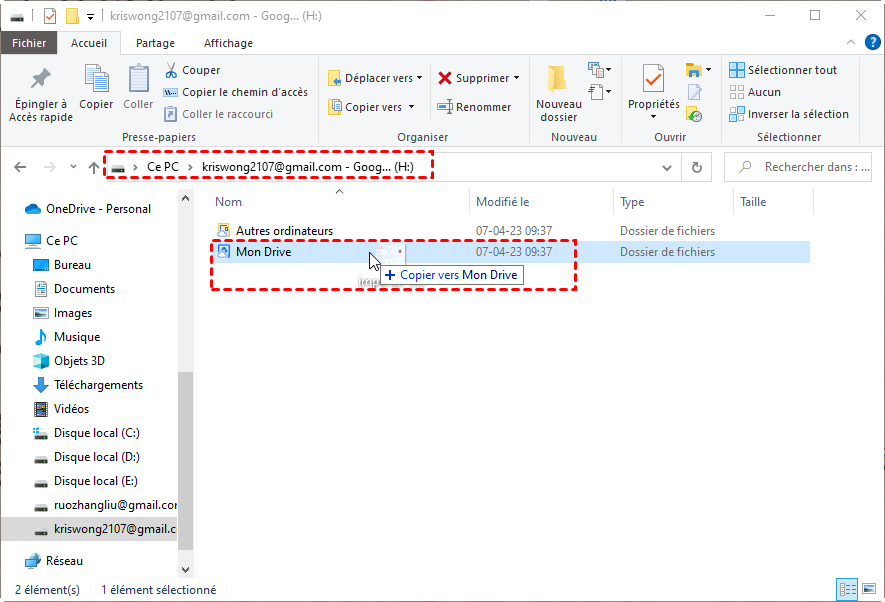885x602 pixels.
Task: Open the Accès facile dropdown icon
Action: tap(599, 91)
